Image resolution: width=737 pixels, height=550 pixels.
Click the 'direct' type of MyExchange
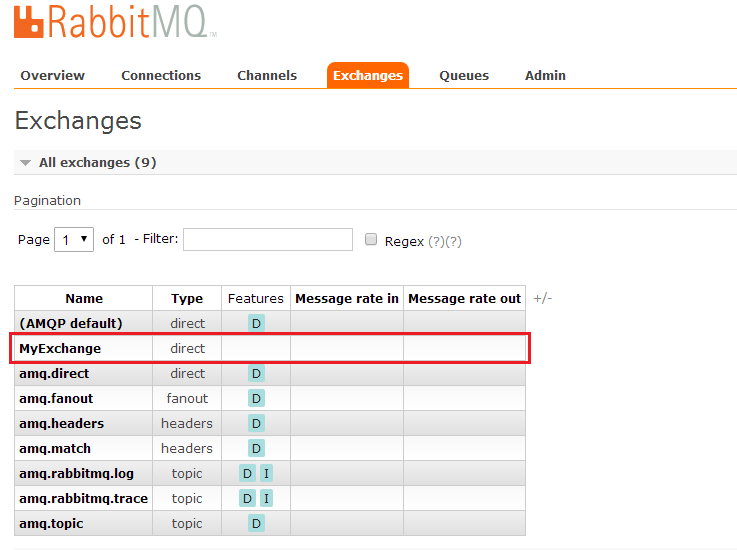[188, 348]
